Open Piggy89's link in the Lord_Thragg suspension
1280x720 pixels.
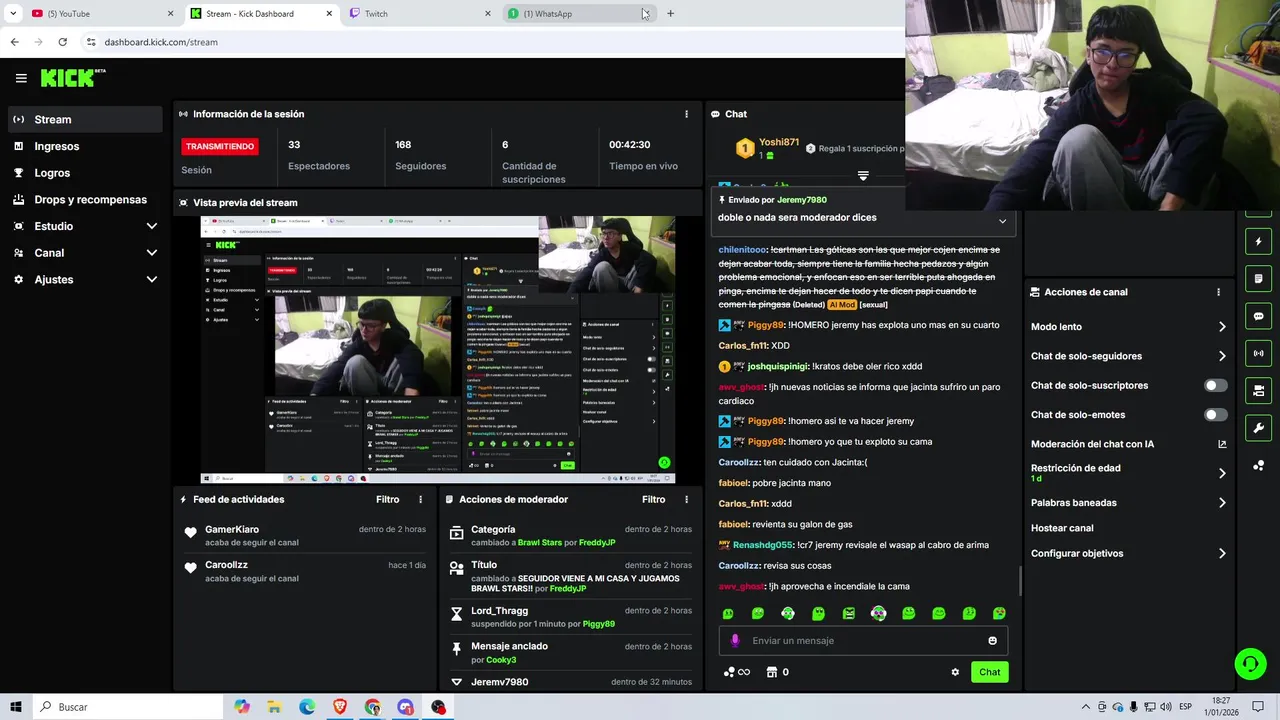pyautogui.click(x=599, y=624)
